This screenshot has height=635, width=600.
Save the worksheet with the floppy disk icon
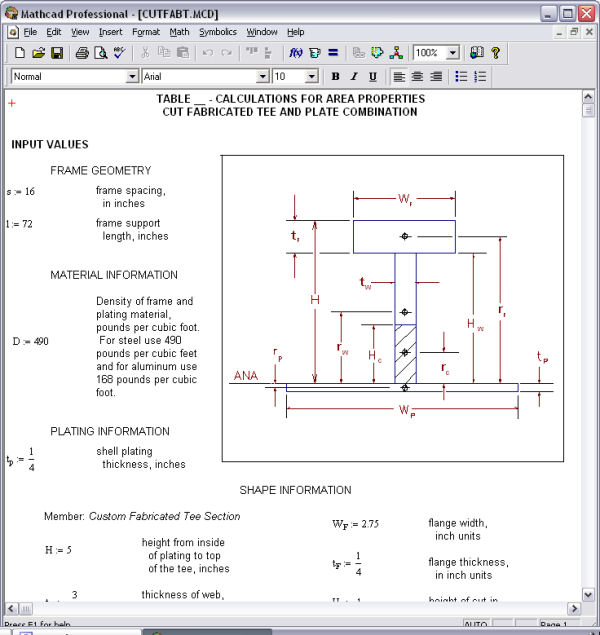pyautogui.click(x=56, y=53)
